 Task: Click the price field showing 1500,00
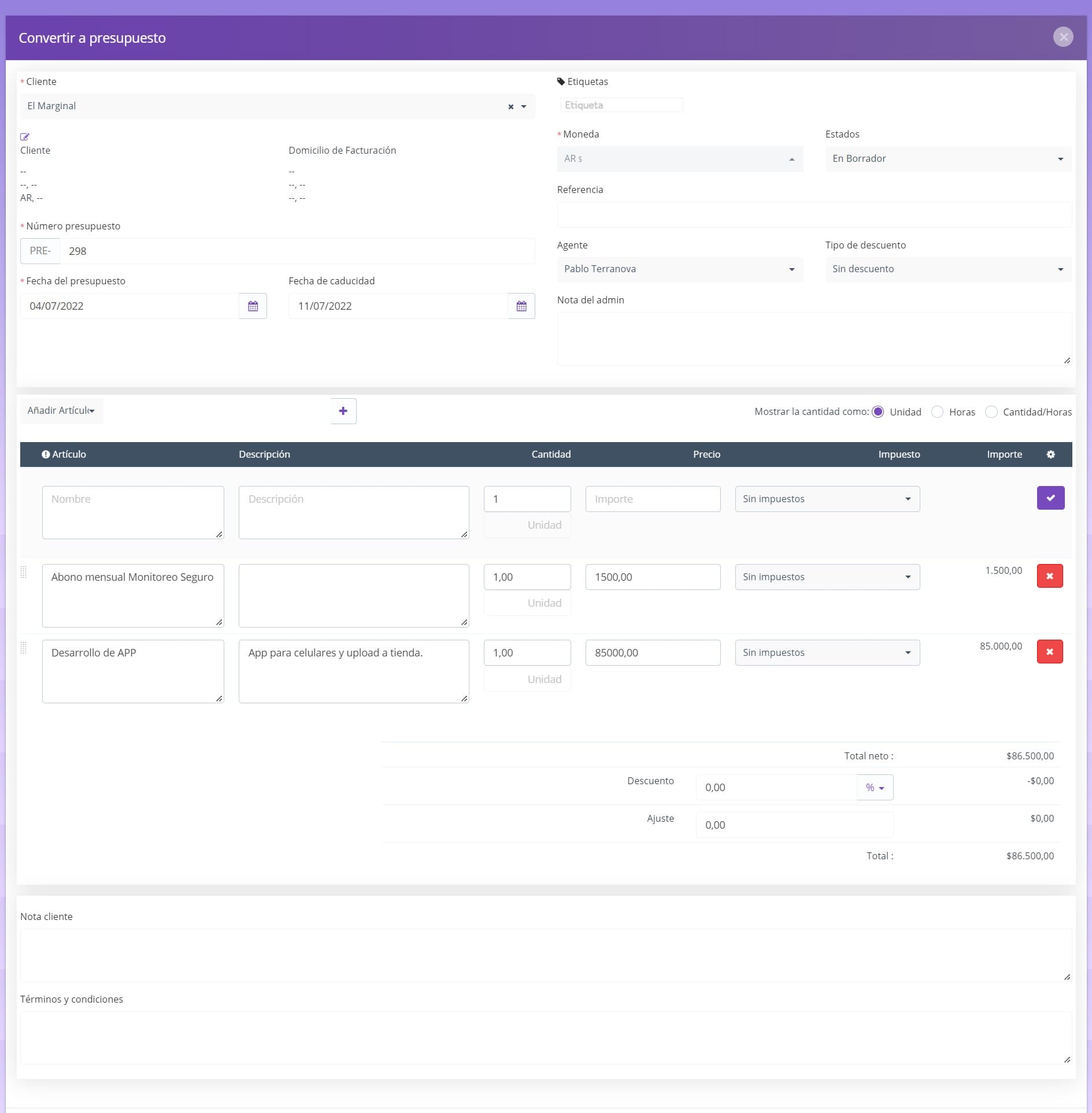(x=653, y=577)
